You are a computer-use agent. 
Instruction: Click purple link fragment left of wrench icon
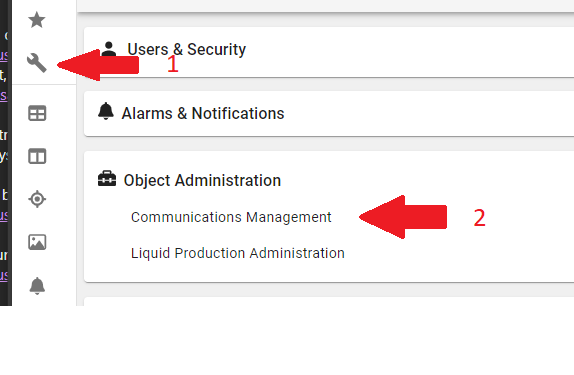[x=4, y=56]
